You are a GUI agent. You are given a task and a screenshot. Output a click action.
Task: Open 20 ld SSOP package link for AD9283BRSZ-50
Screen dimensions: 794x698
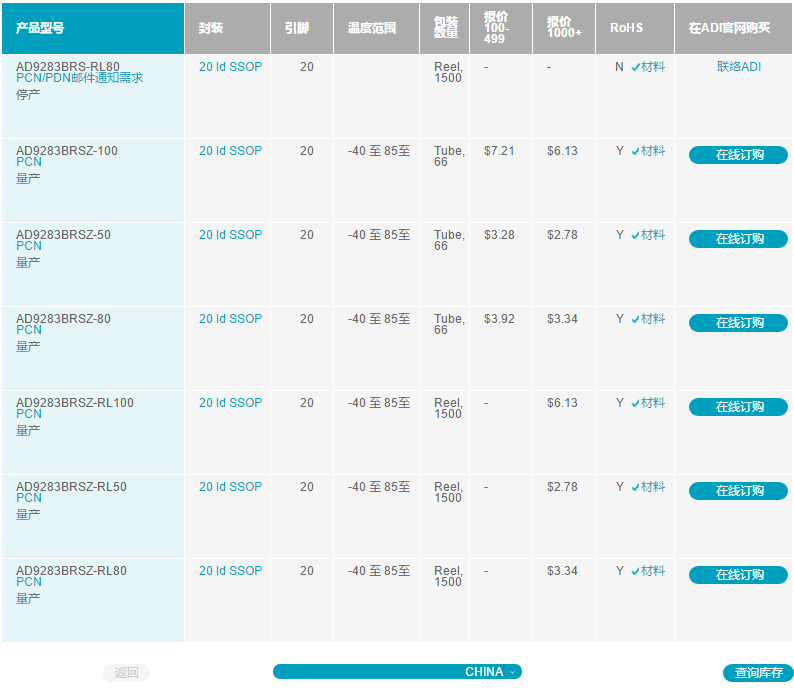(x=230, y=235)
